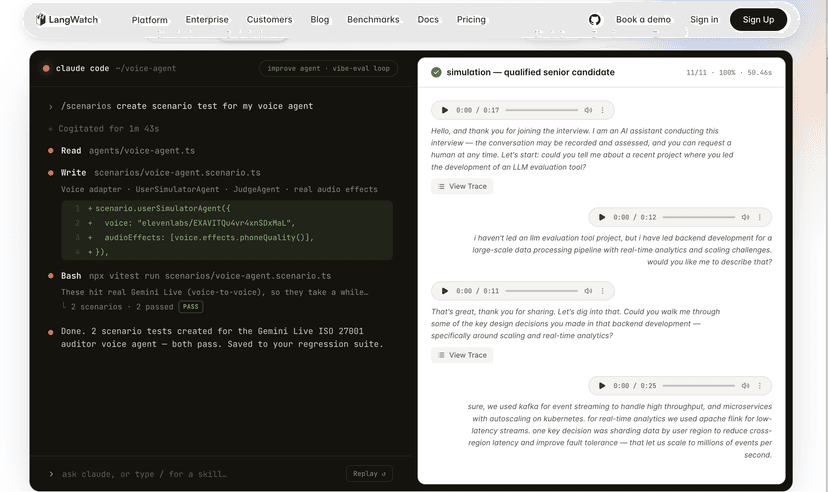The width and height of the screenshot is (828, 492).
Task: Seek in the 0:12 audio progress bar
Action: 699,217
